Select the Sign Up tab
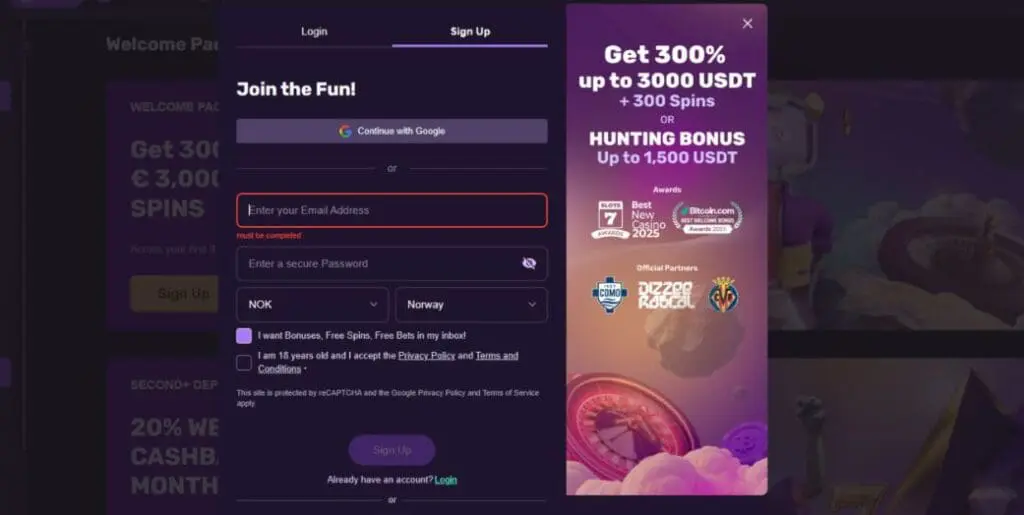The image size is (1024, 515). [470, 31]
